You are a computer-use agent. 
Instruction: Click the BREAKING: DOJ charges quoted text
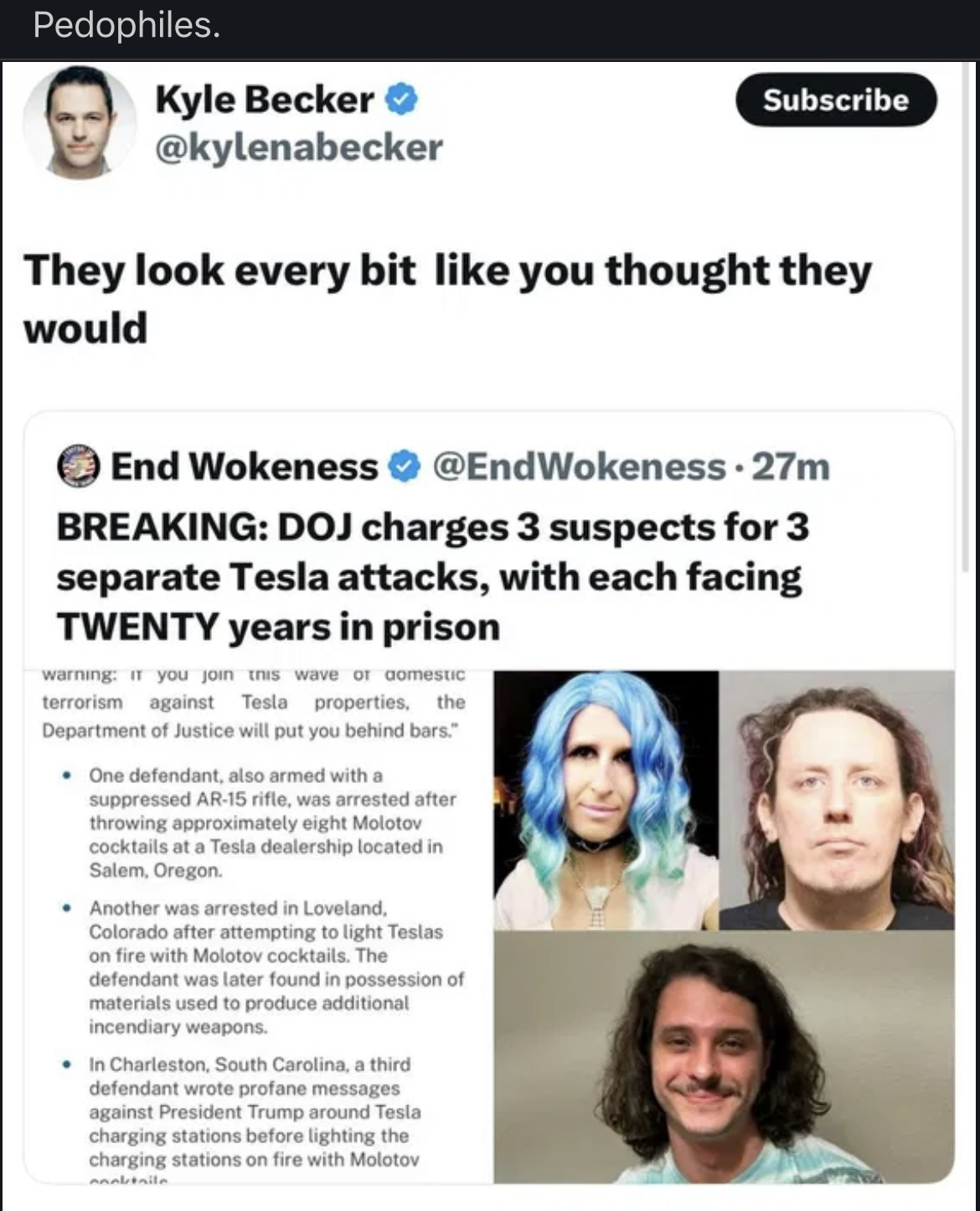(x=432, y=577)
